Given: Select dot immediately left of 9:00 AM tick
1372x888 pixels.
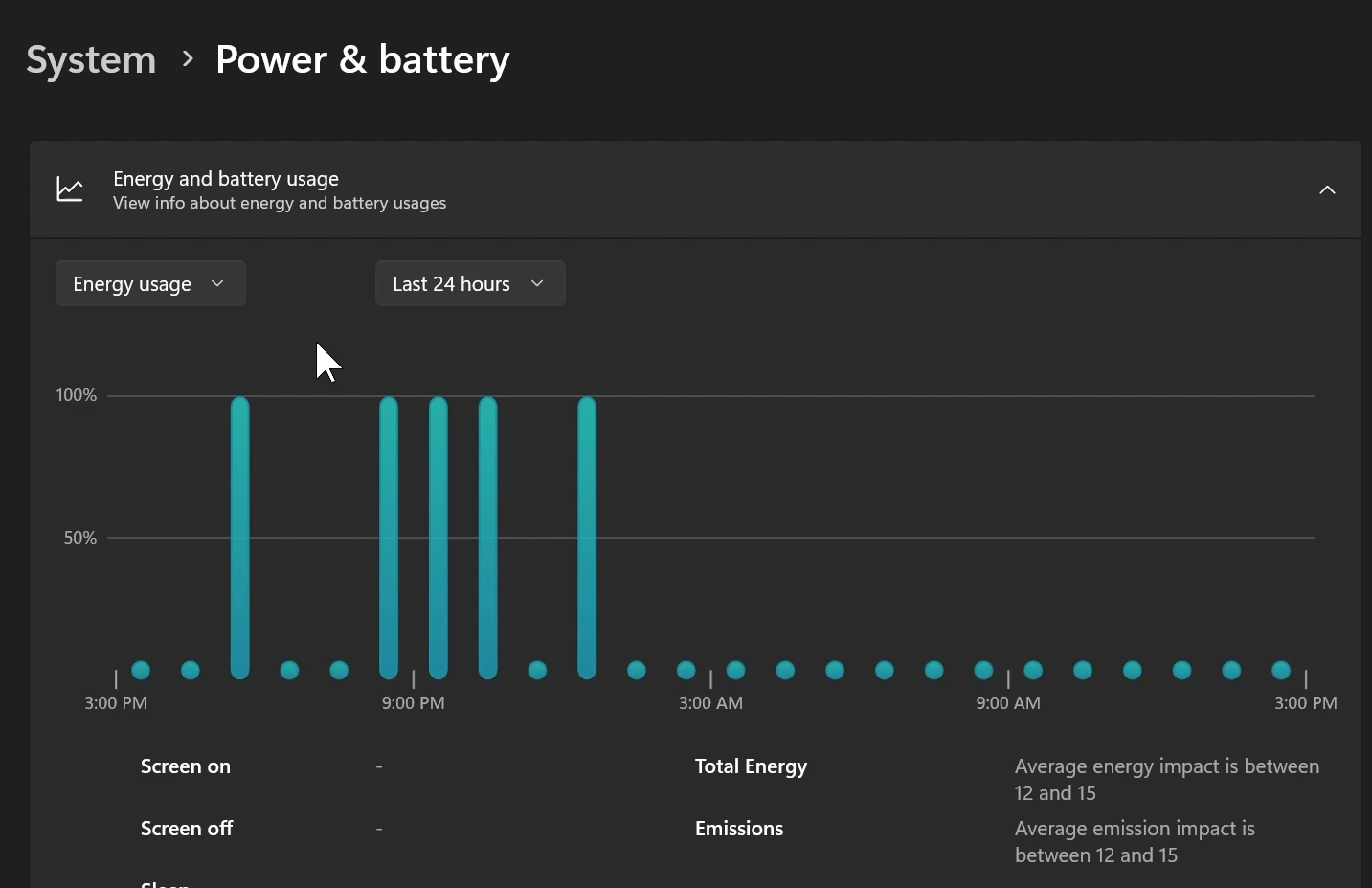Looking at the screenshot, I should (983, 670).
